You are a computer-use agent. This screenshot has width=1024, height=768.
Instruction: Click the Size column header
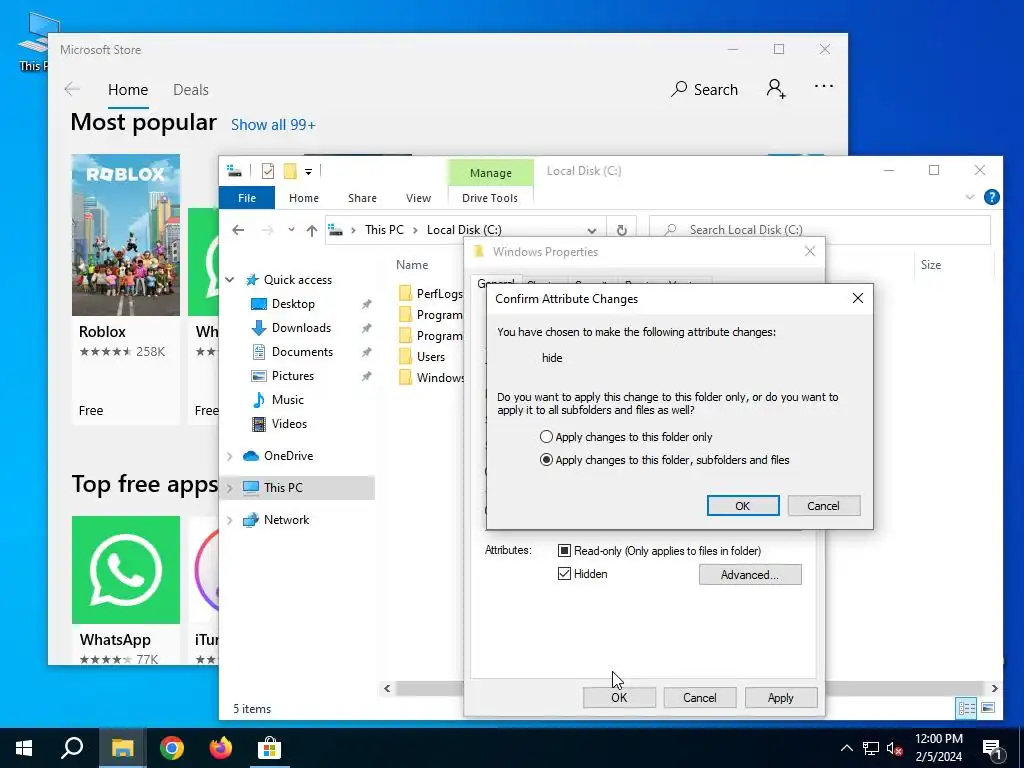click(931, 264)
